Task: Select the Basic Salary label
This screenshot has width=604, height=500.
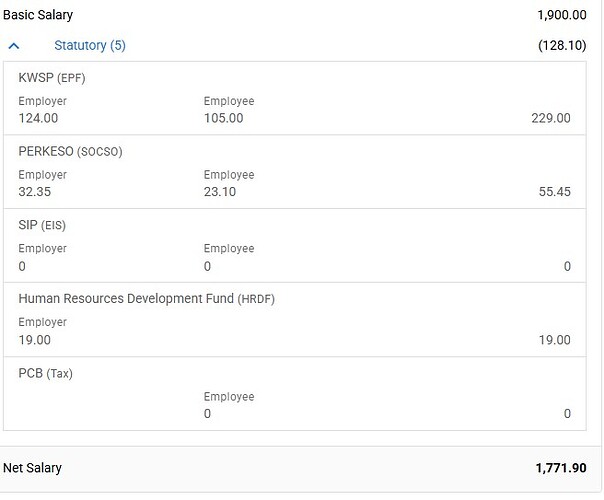Action: [x=38, y=15]
